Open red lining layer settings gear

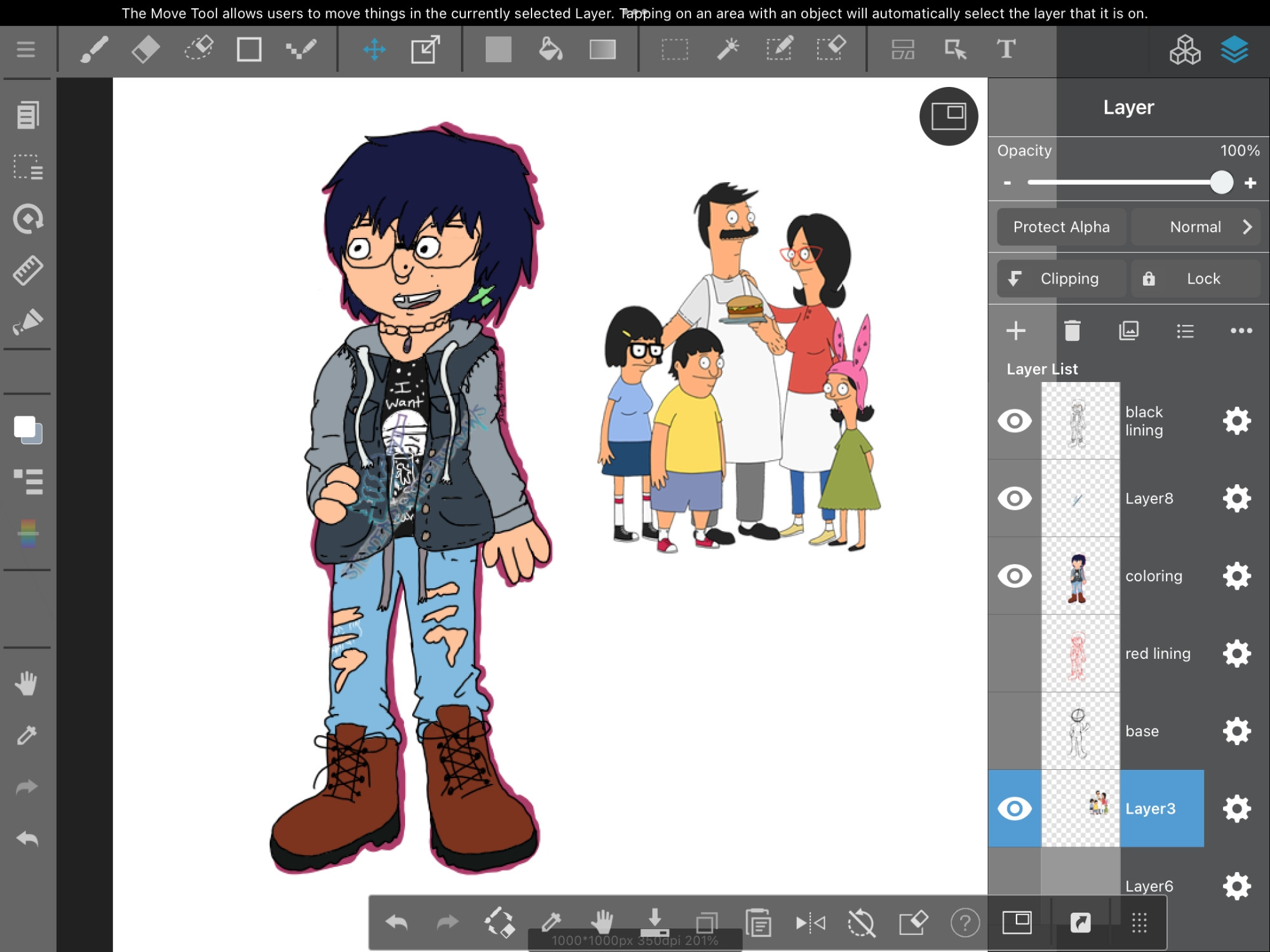pyautogui.click(x=1237, y=653)
